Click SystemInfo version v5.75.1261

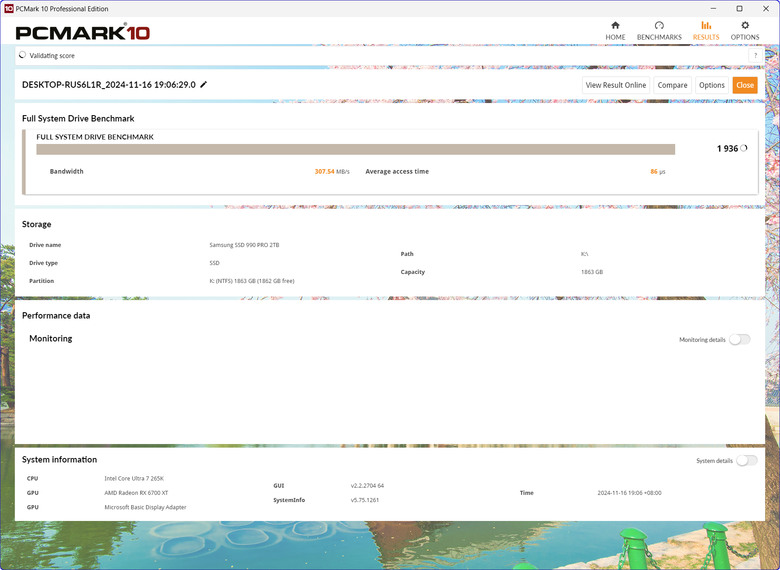(365, 500)
